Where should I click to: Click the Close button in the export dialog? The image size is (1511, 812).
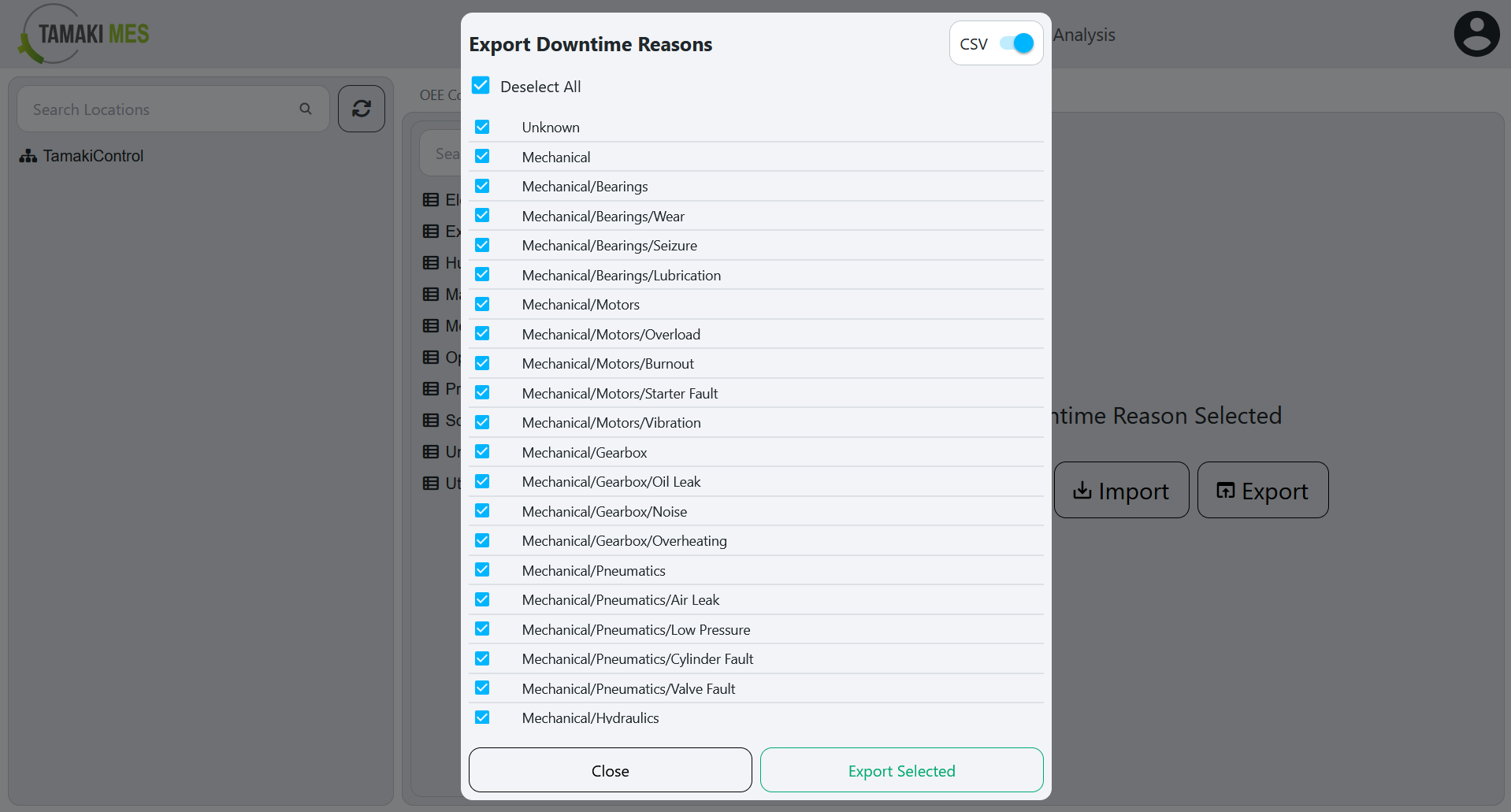pyautogui.click(x=609, y=770)
